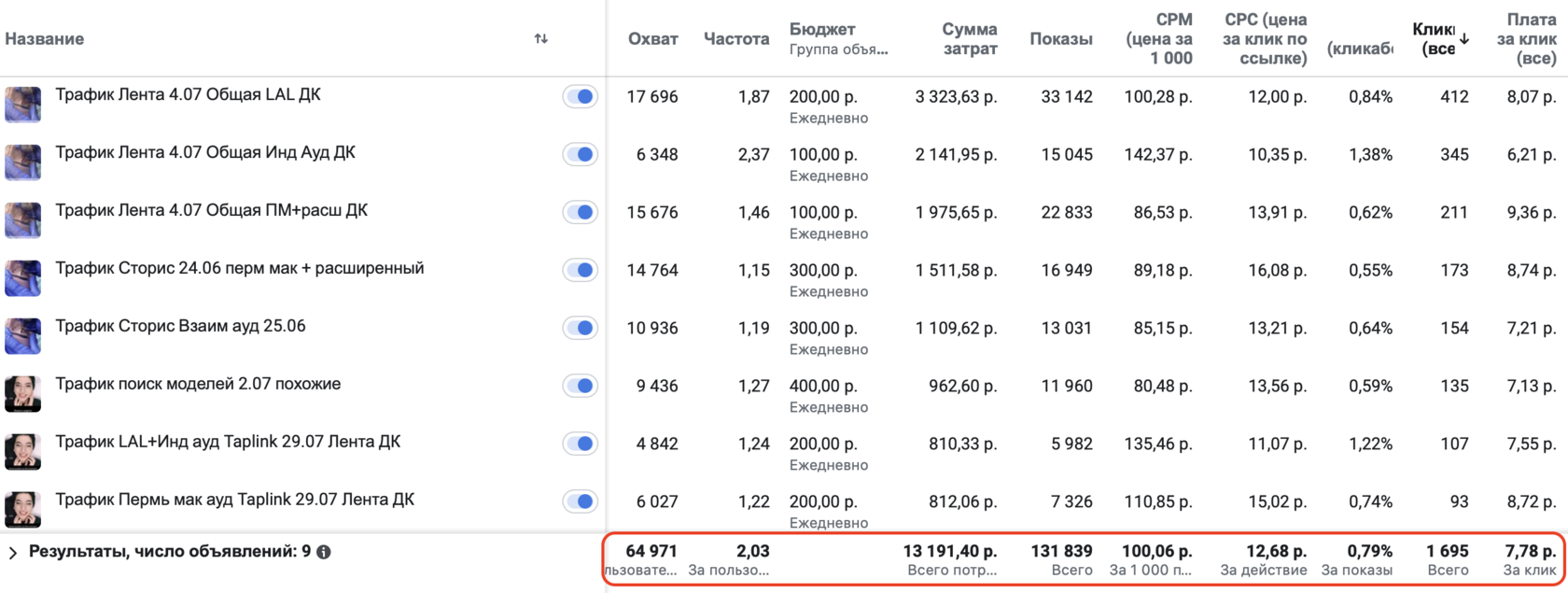Click the info icon next to results count

[324, 552]
